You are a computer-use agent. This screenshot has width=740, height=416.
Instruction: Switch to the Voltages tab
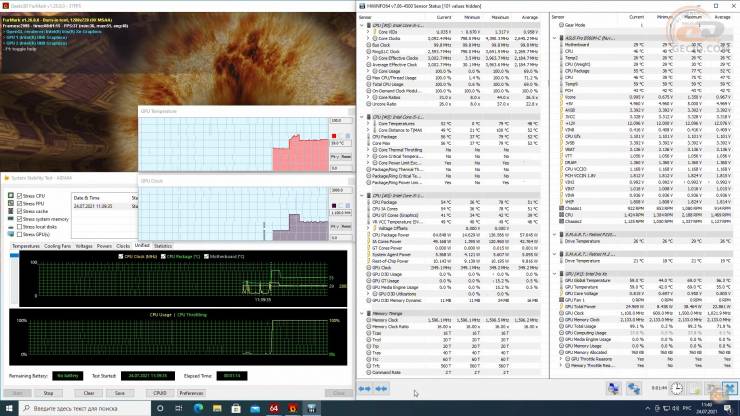84,246
